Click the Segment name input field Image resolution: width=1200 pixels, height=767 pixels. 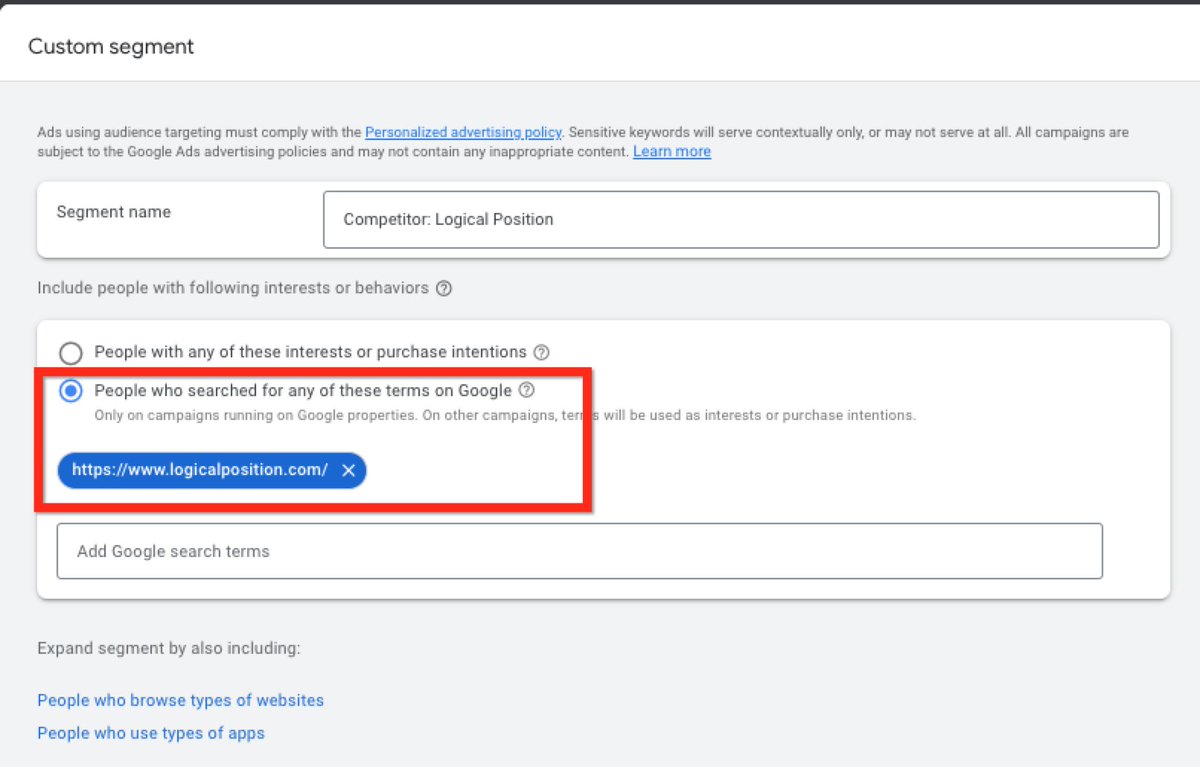click(x=741, y=219)
